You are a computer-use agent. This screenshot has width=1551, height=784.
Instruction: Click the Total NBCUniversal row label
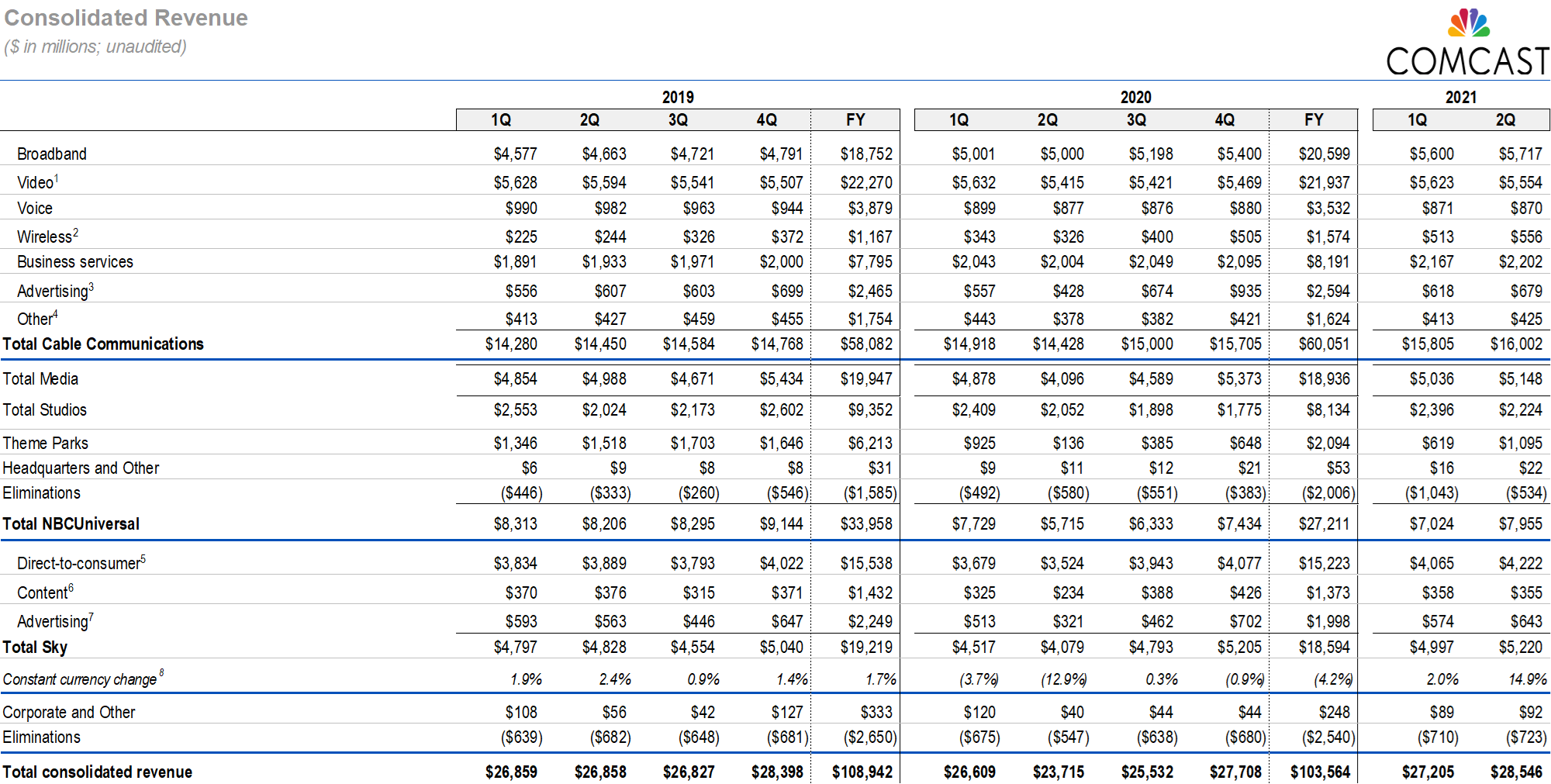(x=71, y=524)
